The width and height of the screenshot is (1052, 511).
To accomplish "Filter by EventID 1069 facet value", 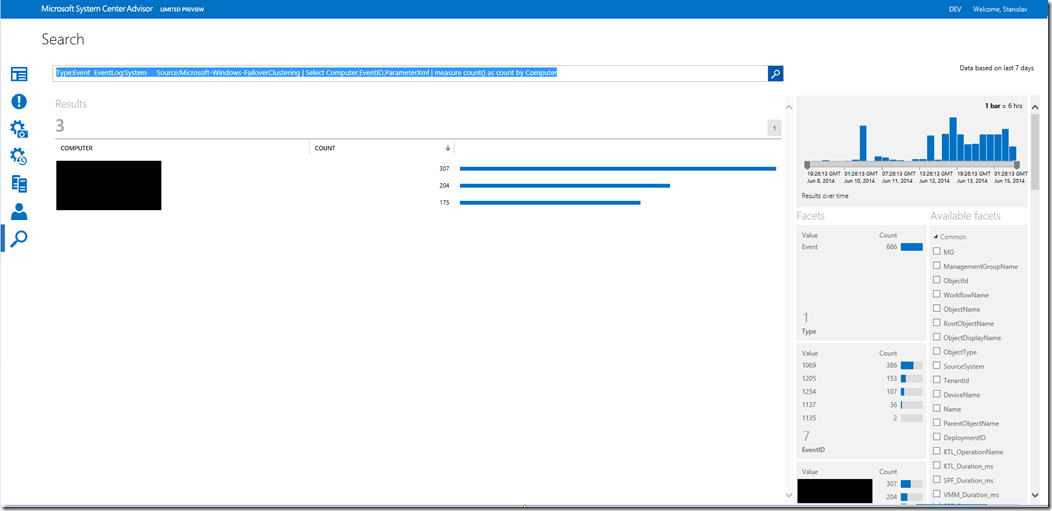I will 810,366.
